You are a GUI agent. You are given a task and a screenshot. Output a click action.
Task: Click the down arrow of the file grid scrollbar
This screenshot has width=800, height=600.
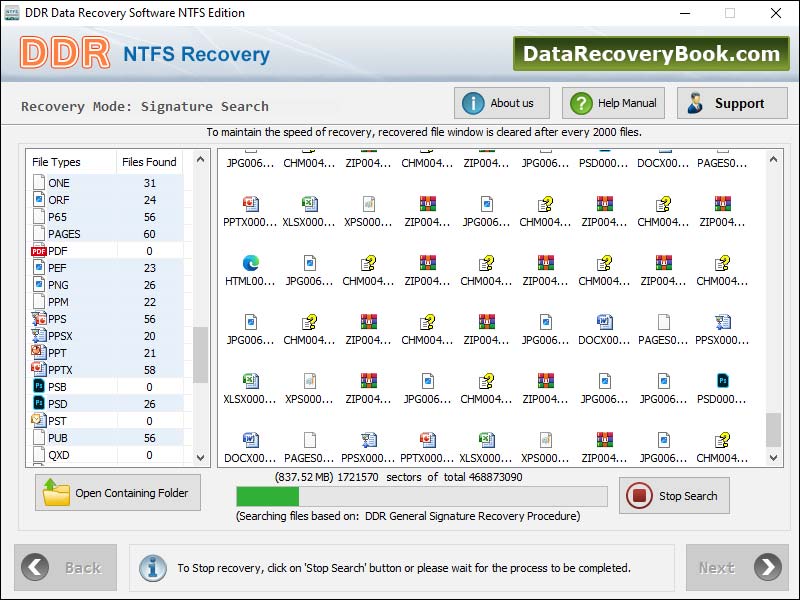click(775, 455)
